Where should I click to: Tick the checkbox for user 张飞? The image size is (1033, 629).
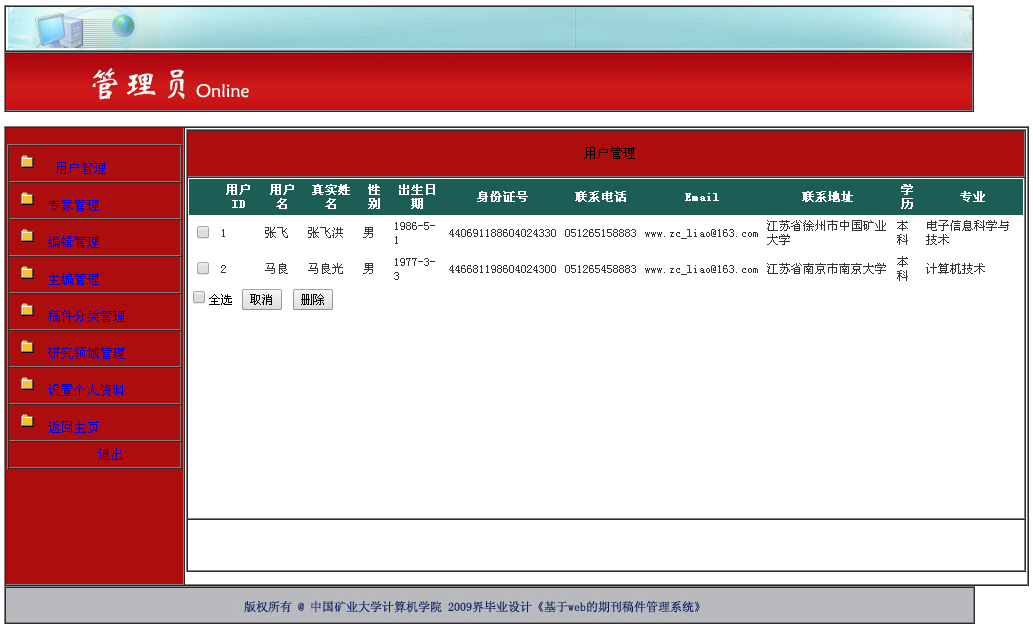tap(203, 232)
